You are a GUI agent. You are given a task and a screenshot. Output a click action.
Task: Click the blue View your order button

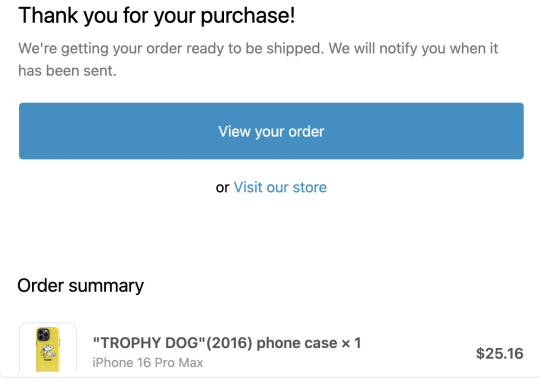271,131
